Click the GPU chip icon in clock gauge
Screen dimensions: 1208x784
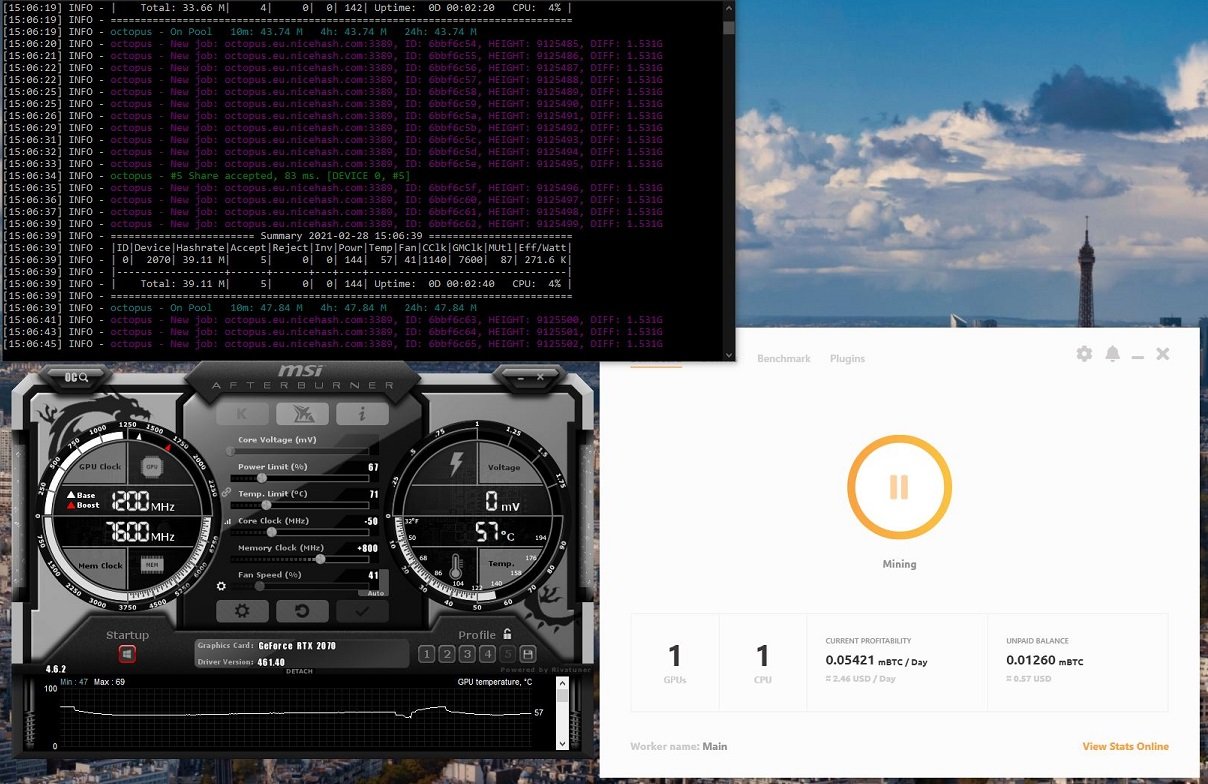152,467
